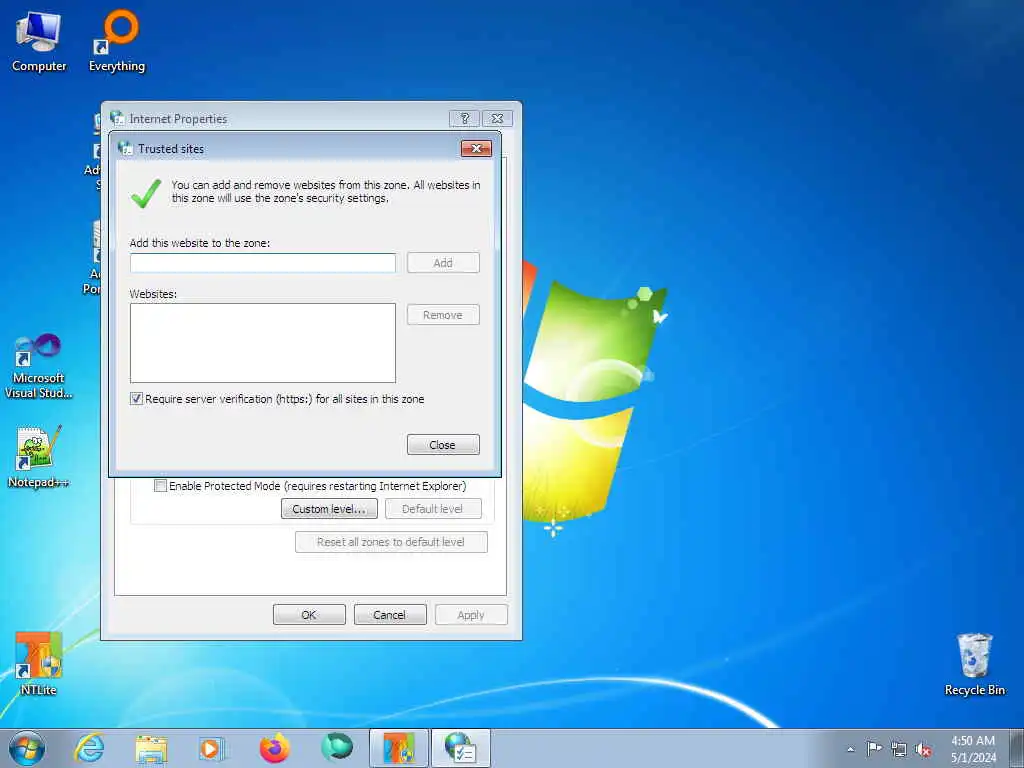This screenshot has height=768, width=1024.
Task: Click the Add this website input field
Action: (263, 263)
